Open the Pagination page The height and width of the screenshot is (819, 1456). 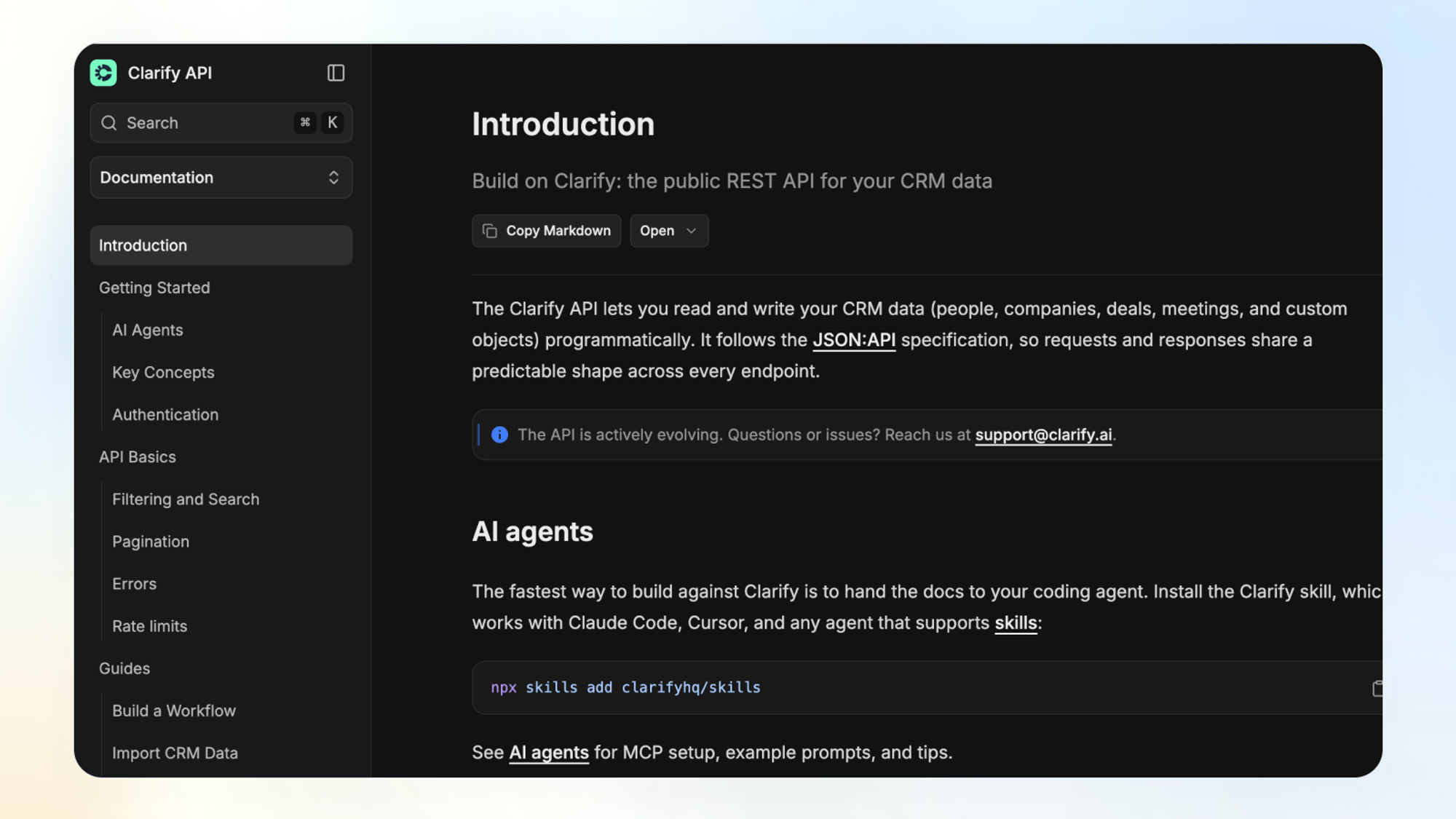pyautogui.click(x=151, y=542)
